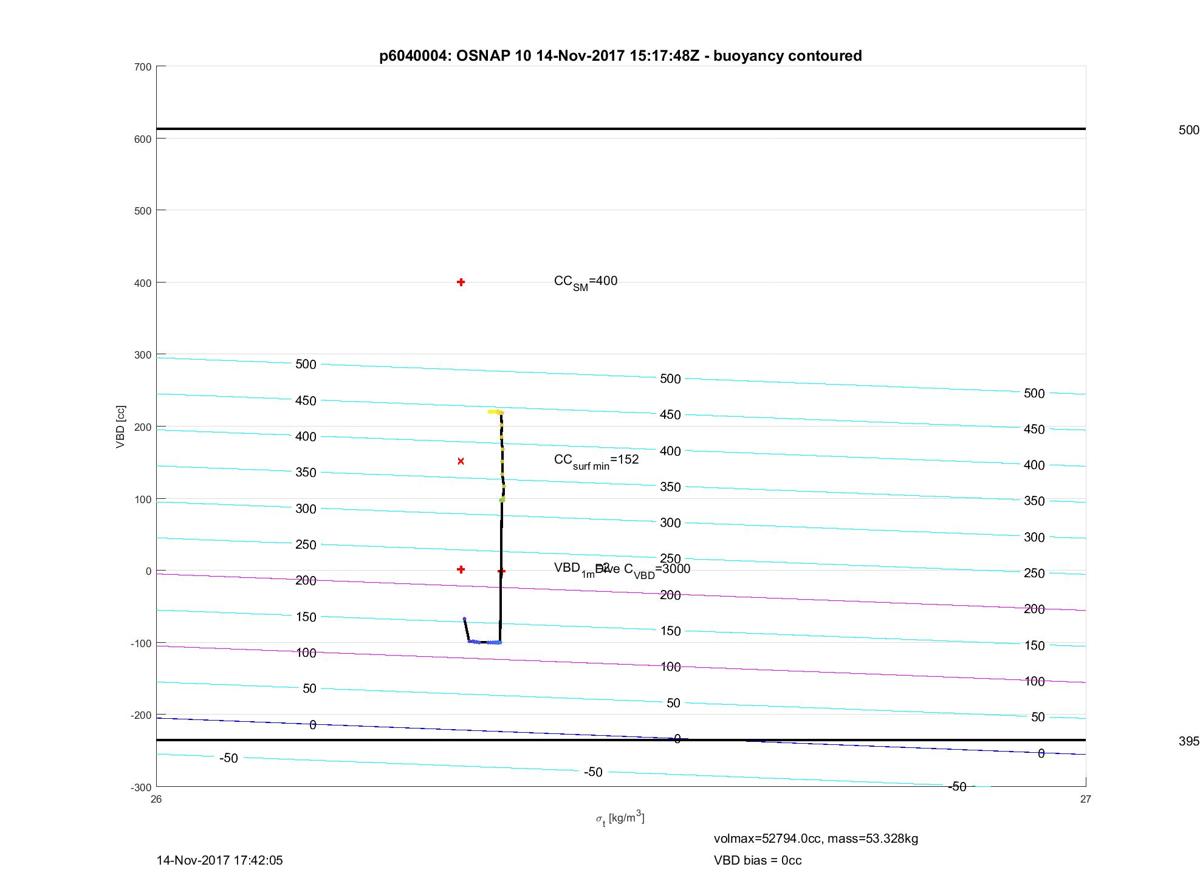
Task: Click the y-axis tick label "-300"
Action: [x=140, y=787]
